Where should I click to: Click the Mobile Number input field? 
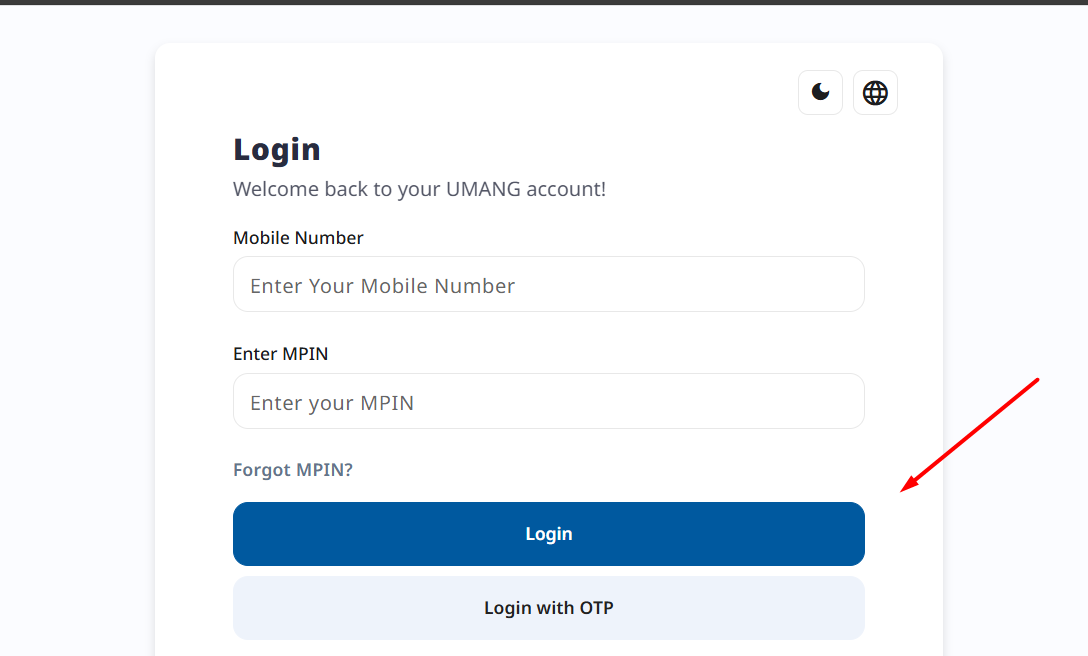point(548,284)
